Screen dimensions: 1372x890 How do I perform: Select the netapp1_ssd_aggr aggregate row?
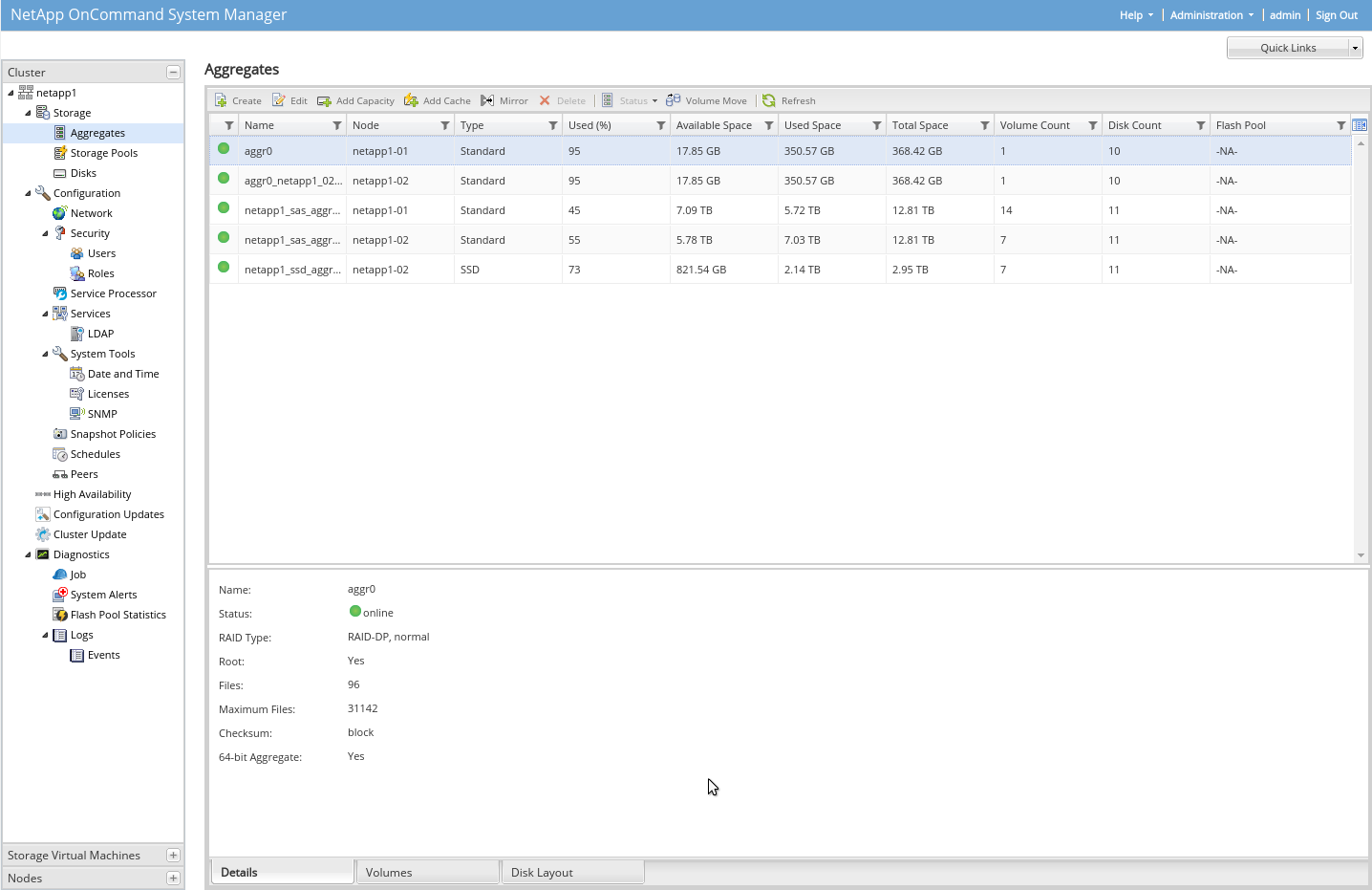(x=780, y=270)
